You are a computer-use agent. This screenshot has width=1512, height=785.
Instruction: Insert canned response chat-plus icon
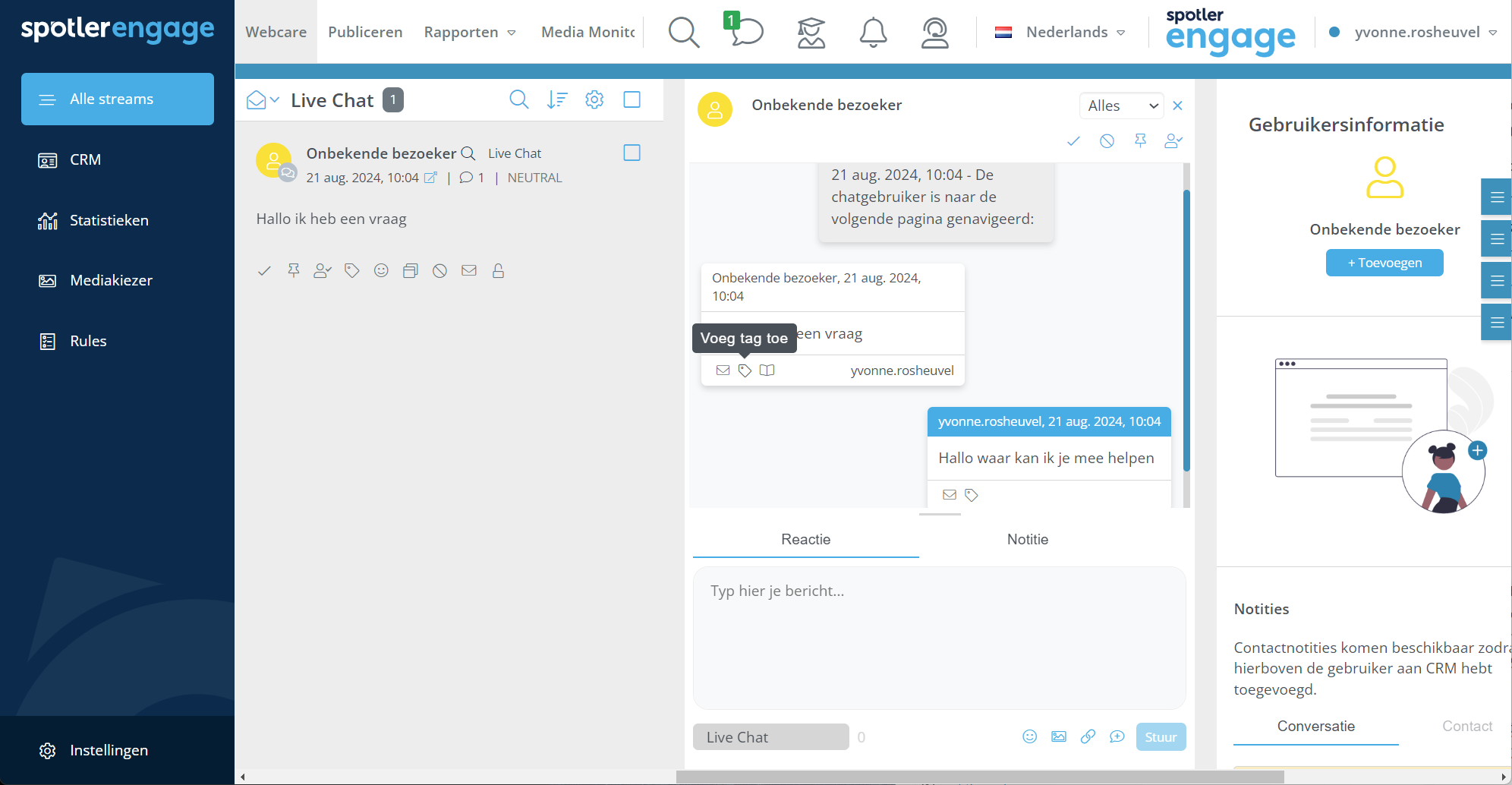click(1117, 736)
